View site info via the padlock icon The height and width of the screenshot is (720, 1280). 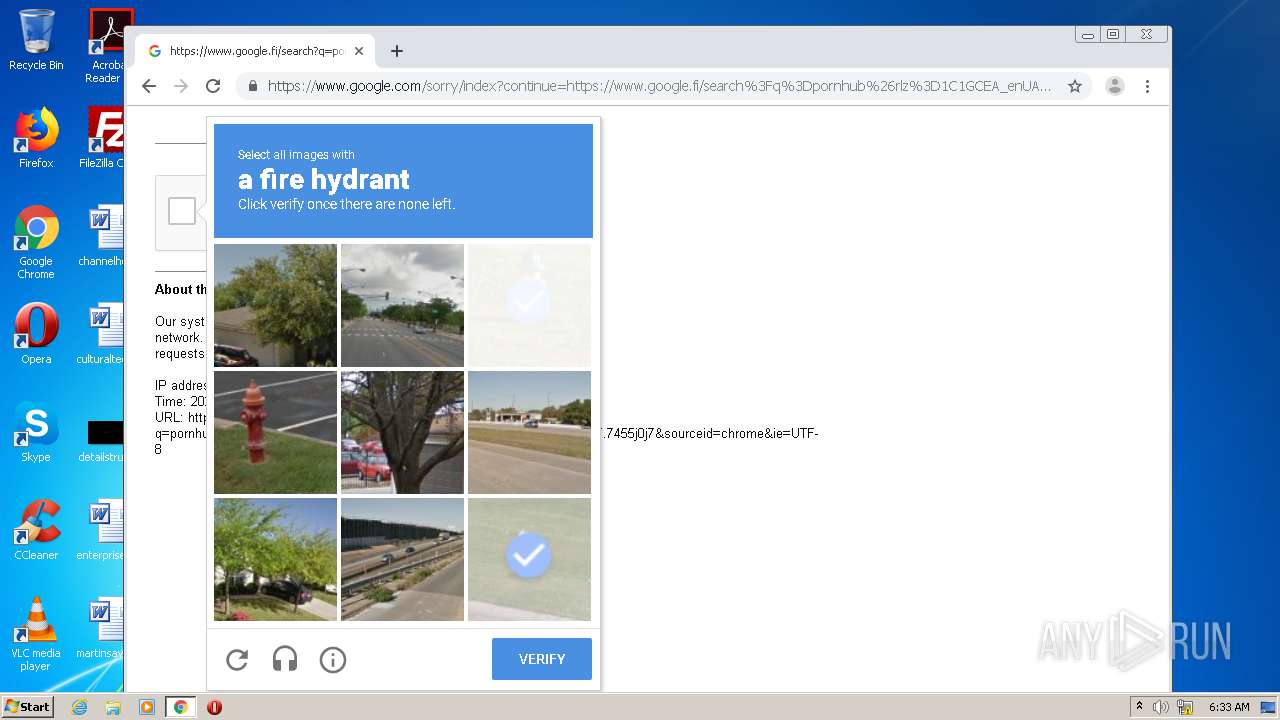[x=252, y=86]
